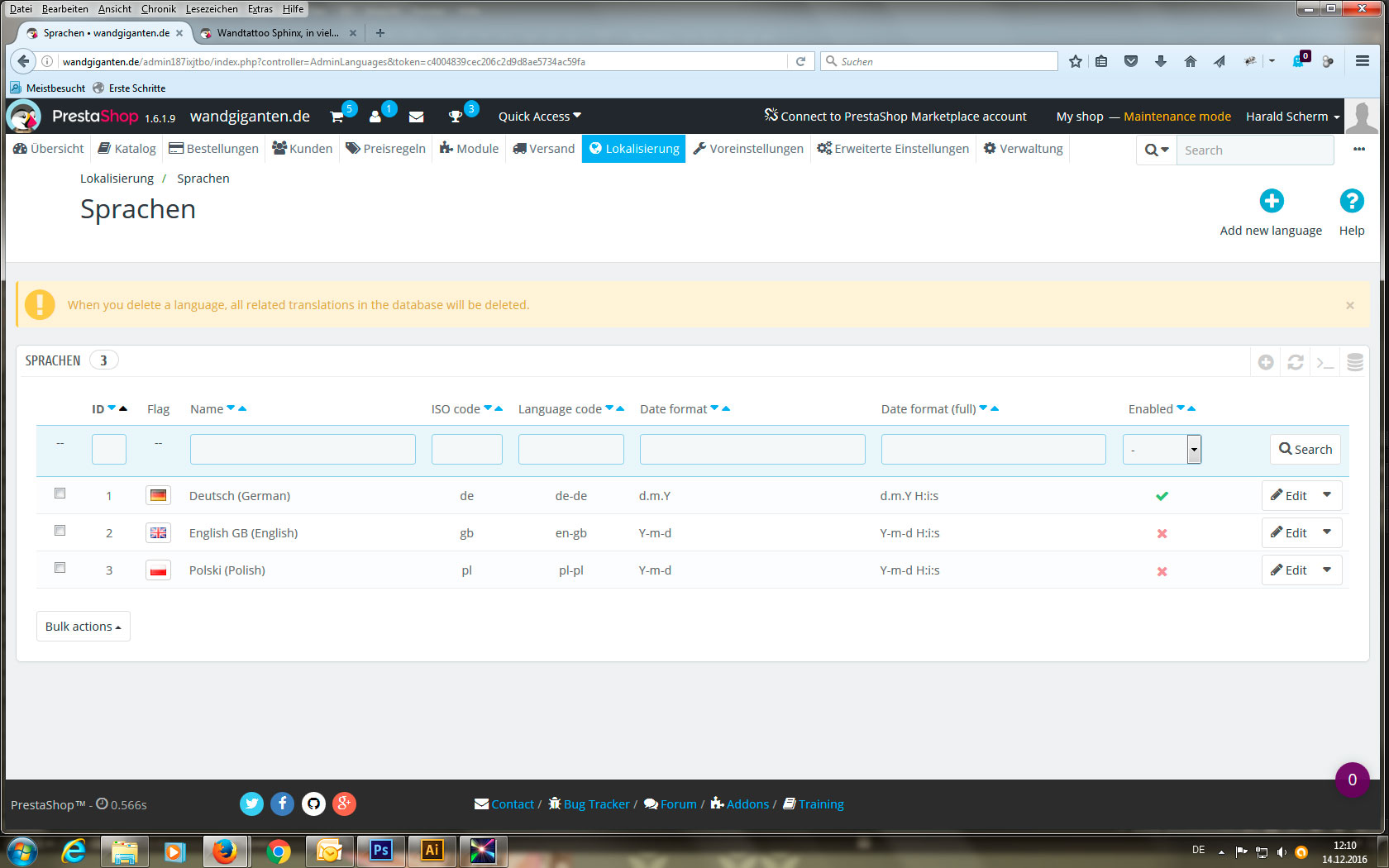Open the trophy achievements icon
Image resolution: width=1389 pixels, height=868 pixels.
tap(456, 117)
